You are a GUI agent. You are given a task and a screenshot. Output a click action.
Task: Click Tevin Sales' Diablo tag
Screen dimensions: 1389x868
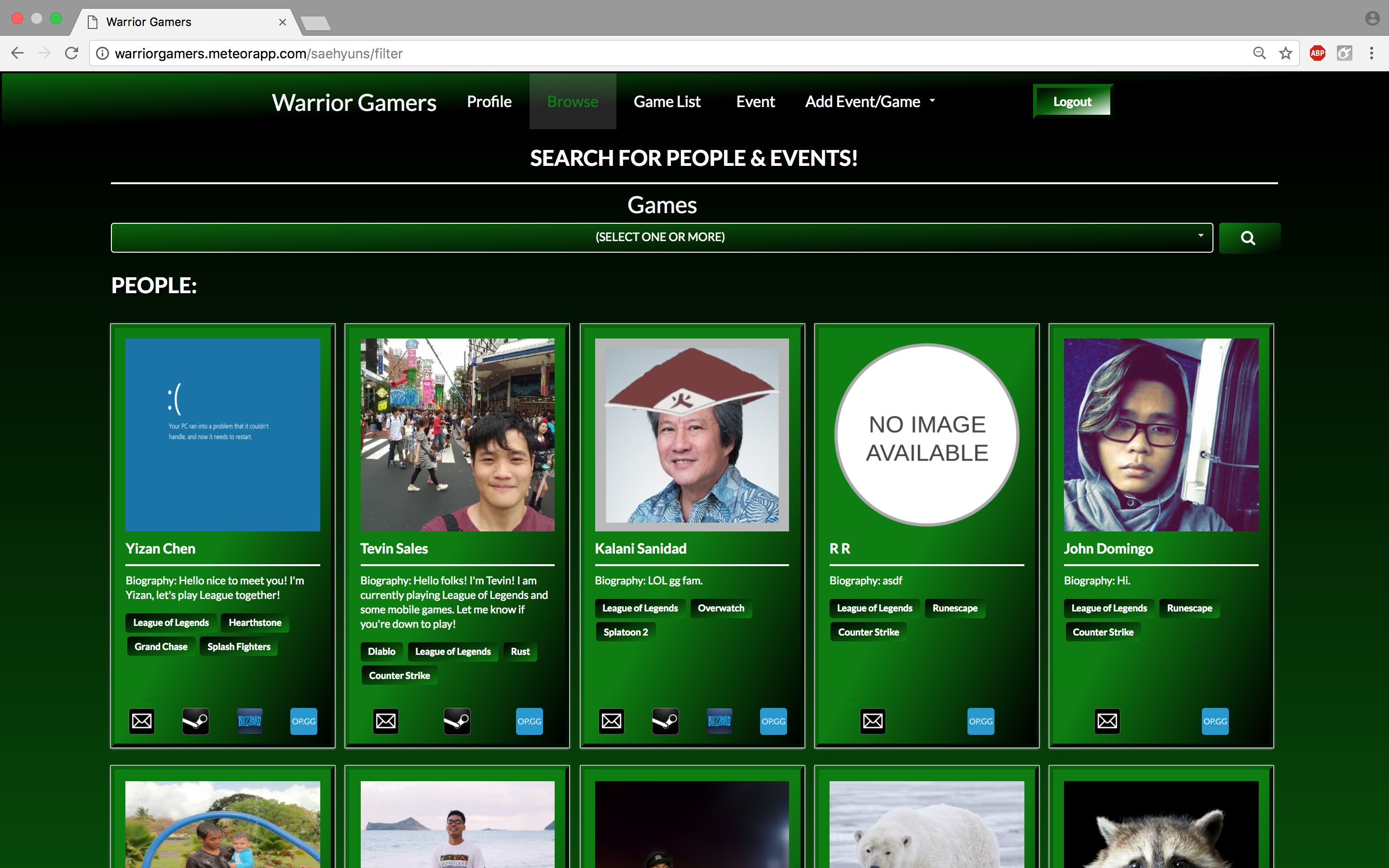click(381, 651)
